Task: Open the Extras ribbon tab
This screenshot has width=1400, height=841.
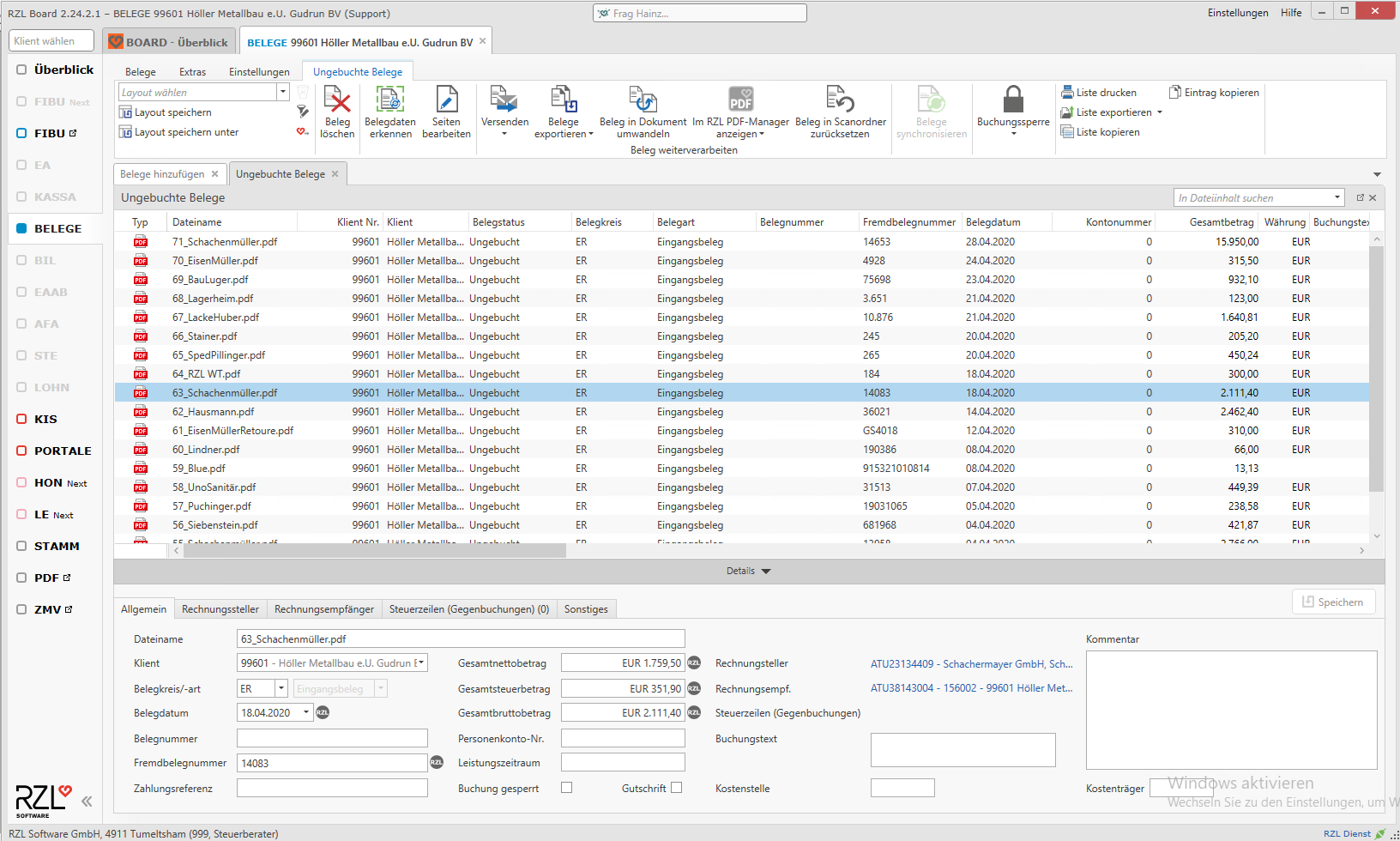Action: (192, 72)
